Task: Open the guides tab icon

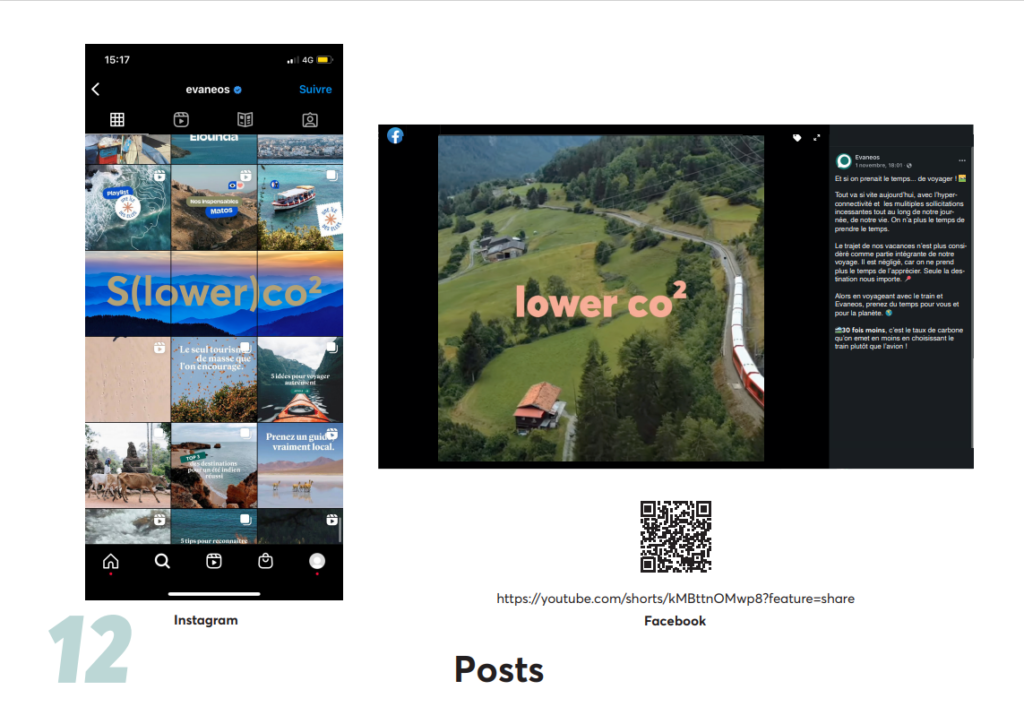Action: tap(245, 119)
